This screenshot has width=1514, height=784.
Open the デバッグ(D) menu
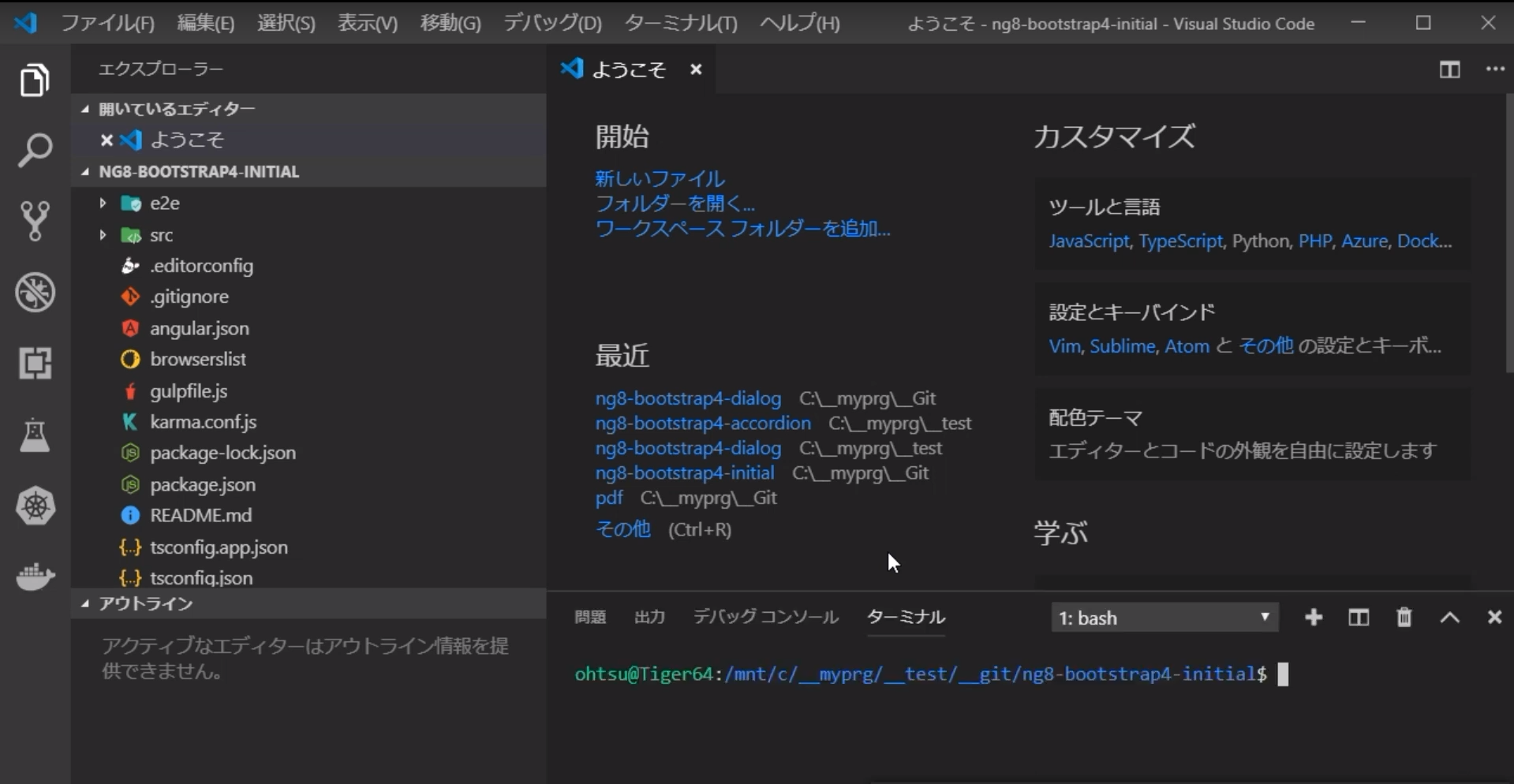pos(552,23)
